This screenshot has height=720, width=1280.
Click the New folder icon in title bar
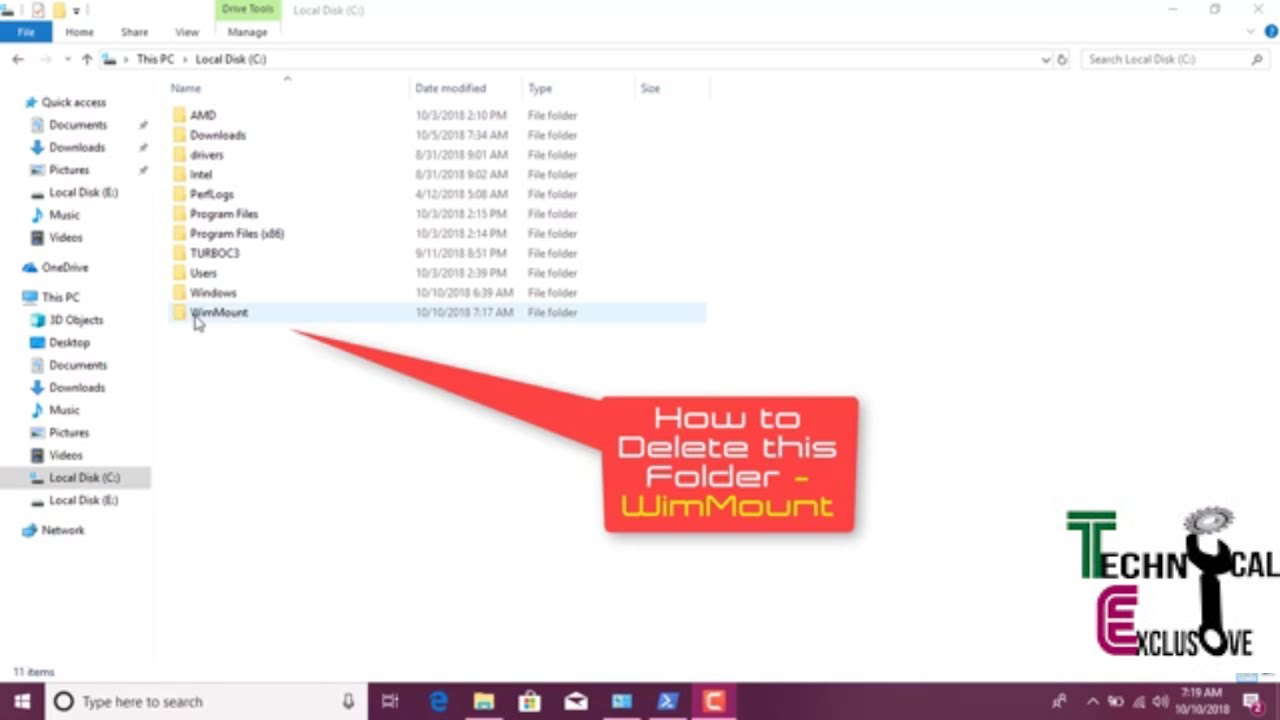click(59, 10)
